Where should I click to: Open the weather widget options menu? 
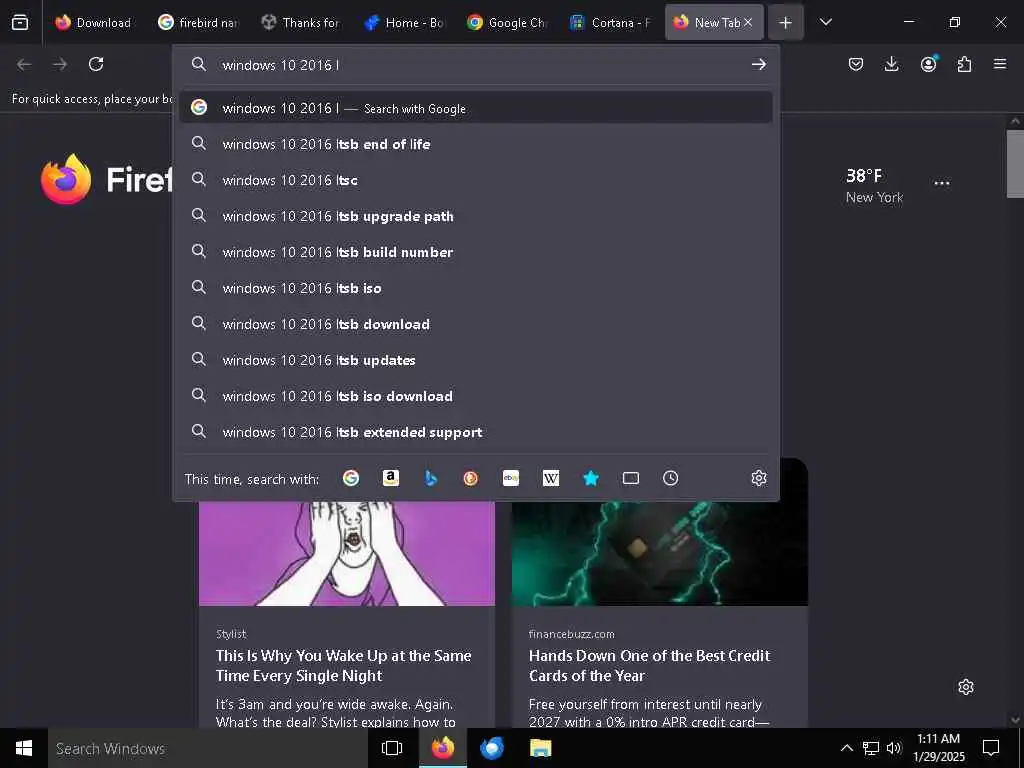coord(942,184)
